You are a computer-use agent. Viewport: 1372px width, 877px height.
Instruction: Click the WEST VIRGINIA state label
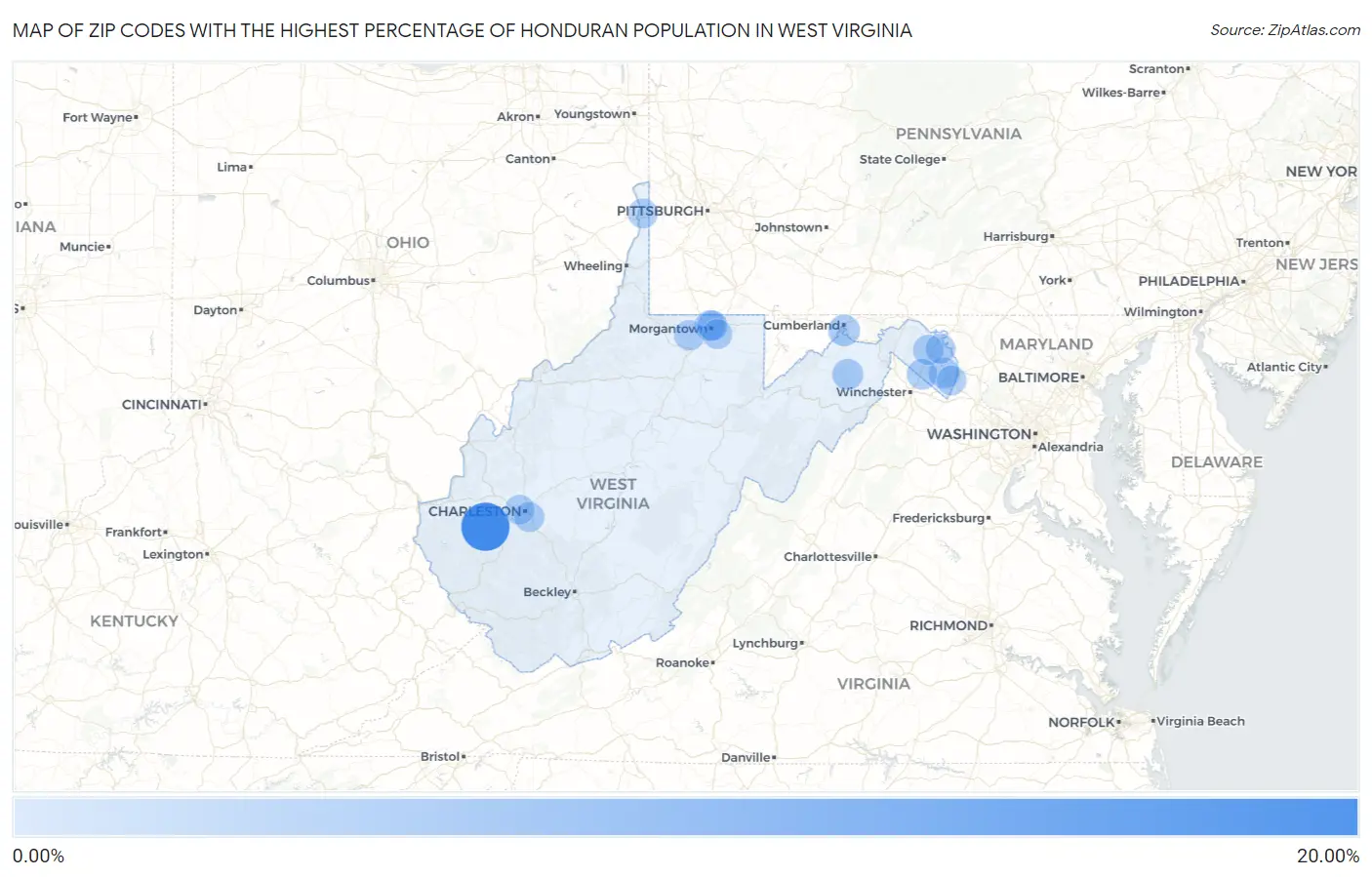[x=613, y=494]
